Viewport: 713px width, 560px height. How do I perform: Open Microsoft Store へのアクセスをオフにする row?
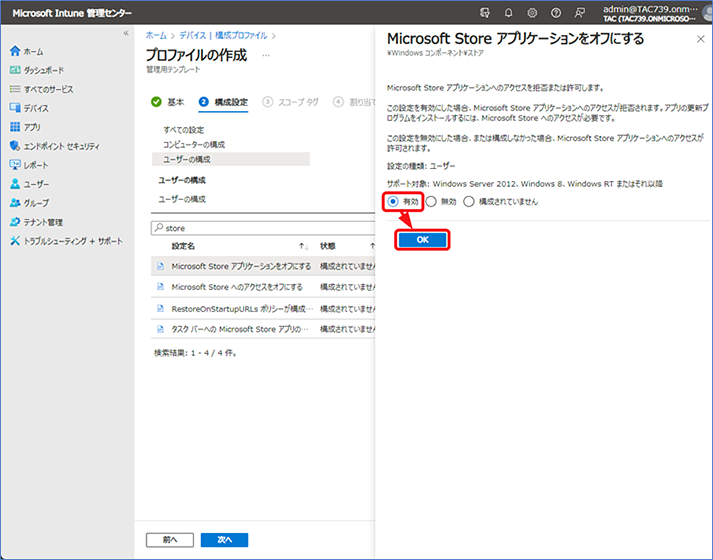[263, 287]
